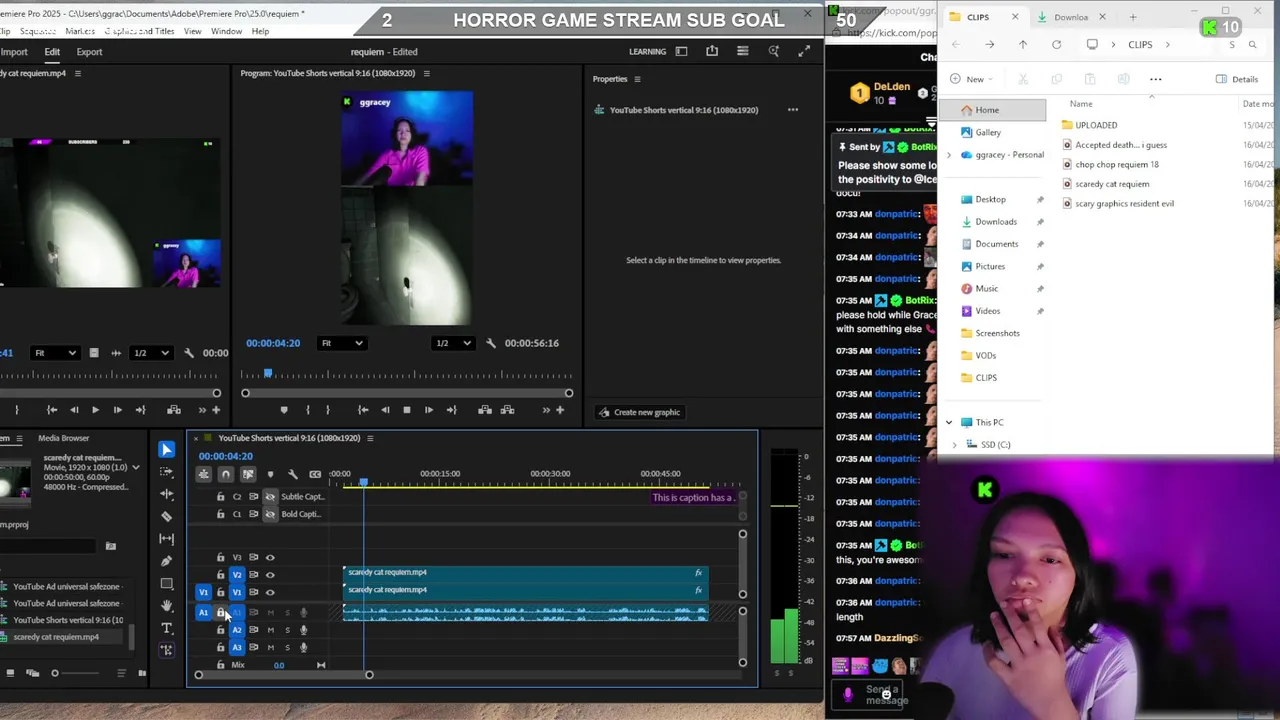Open Program monitor 1/2 playback resolution dropdown
Screen dimensions: 1280x720
click(453, 343)
